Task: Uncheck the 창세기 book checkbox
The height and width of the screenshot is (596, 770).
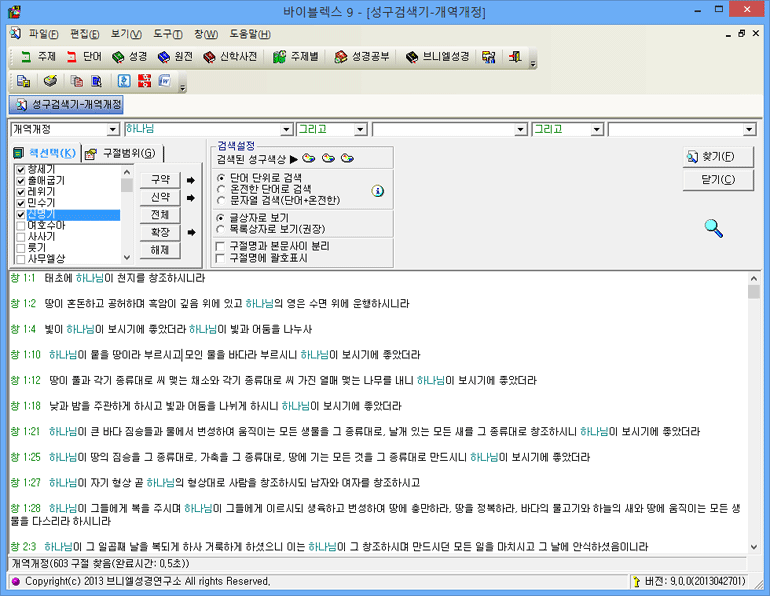Action: [x=21, y=170]
